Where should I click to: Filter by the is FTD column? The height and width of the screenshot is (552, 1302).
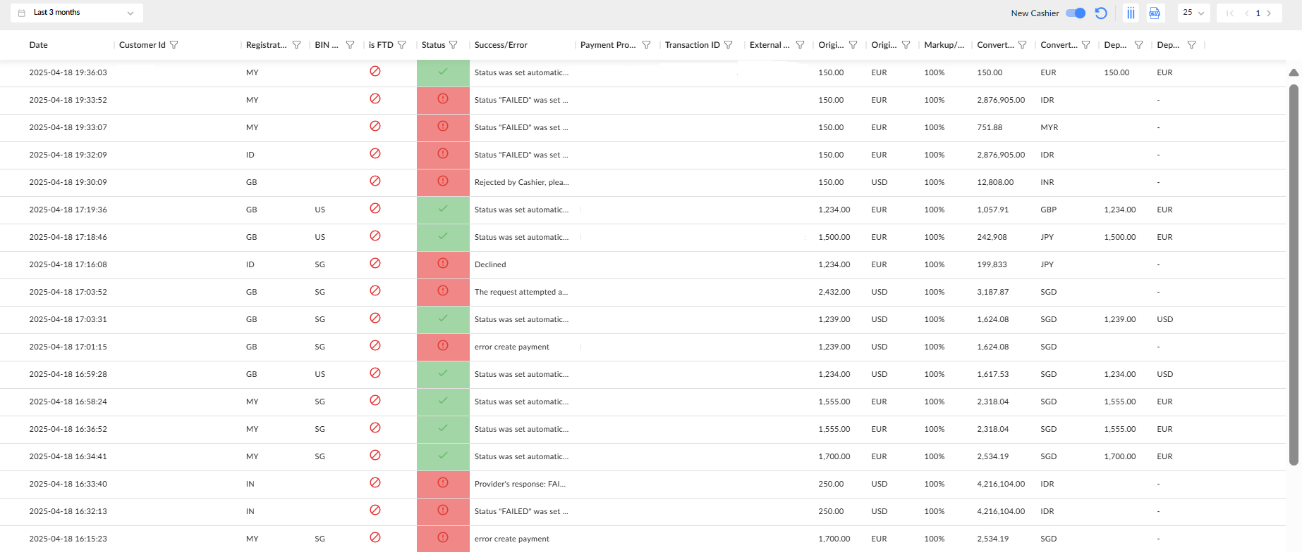click(401, 45)
